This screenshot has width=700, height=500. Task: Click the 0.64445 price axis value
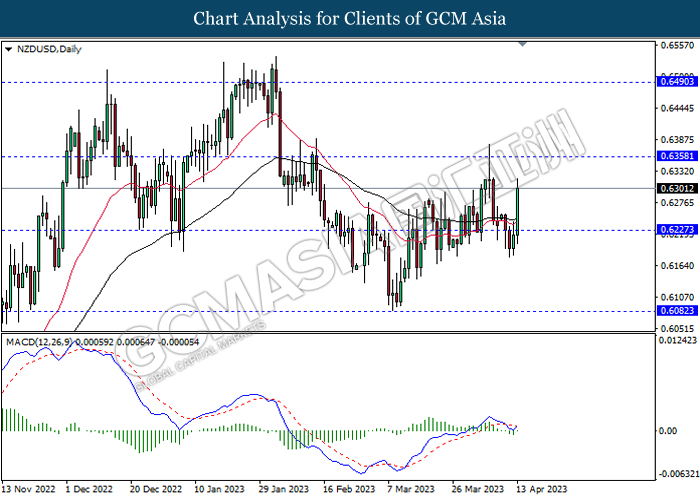(677, 108)
